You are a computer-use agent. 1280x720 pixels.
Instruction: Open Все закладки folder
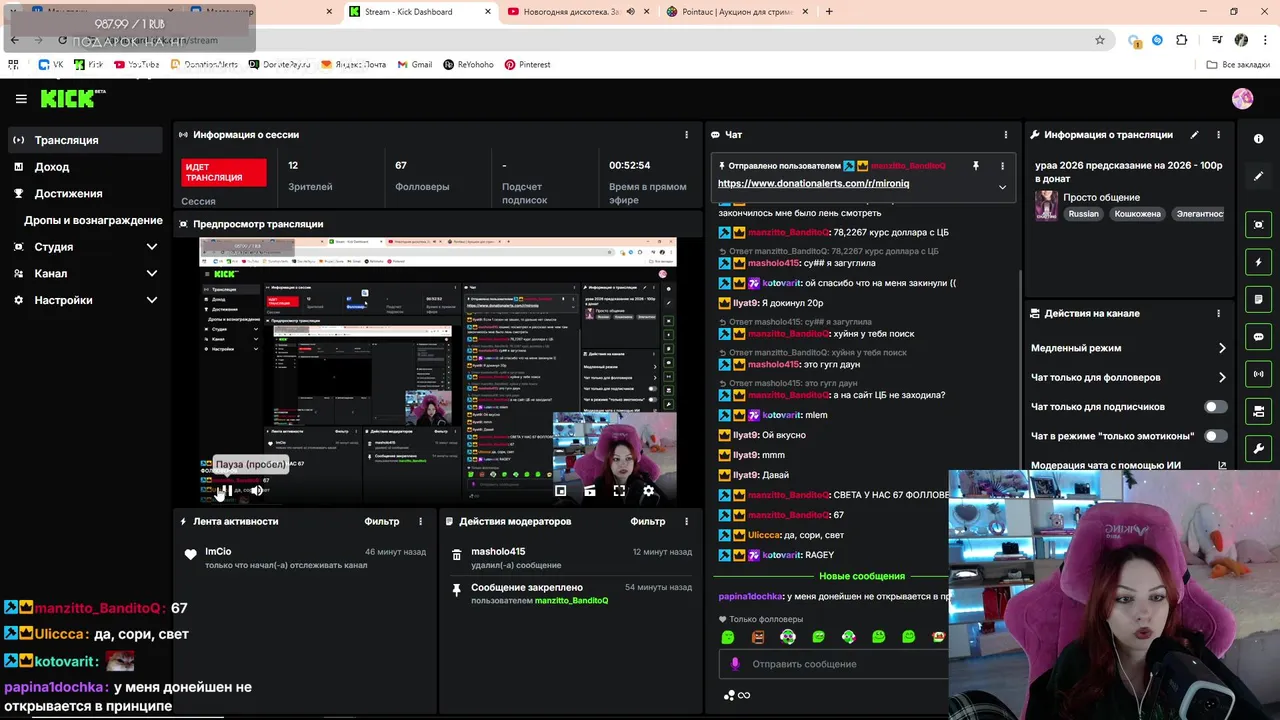1238,64
